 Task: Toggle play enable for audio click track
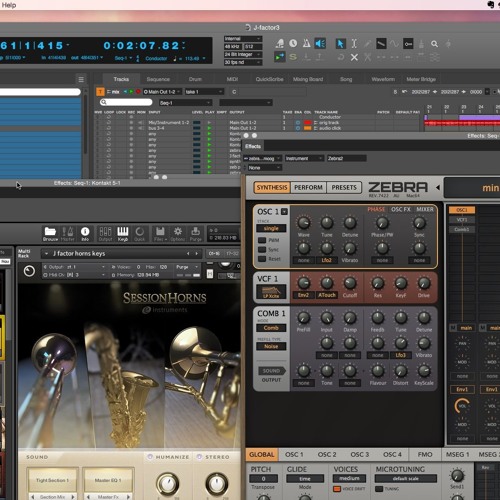209,128
